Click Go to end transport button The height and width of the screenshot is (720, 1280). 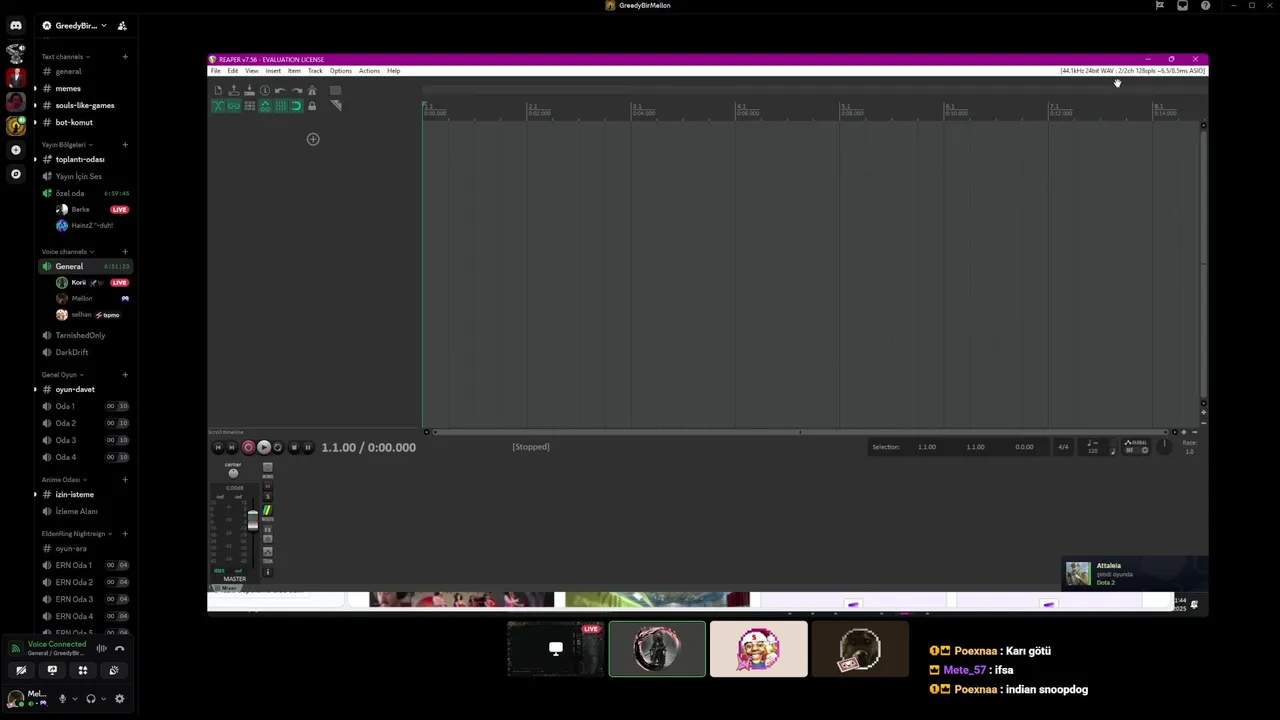232,448
